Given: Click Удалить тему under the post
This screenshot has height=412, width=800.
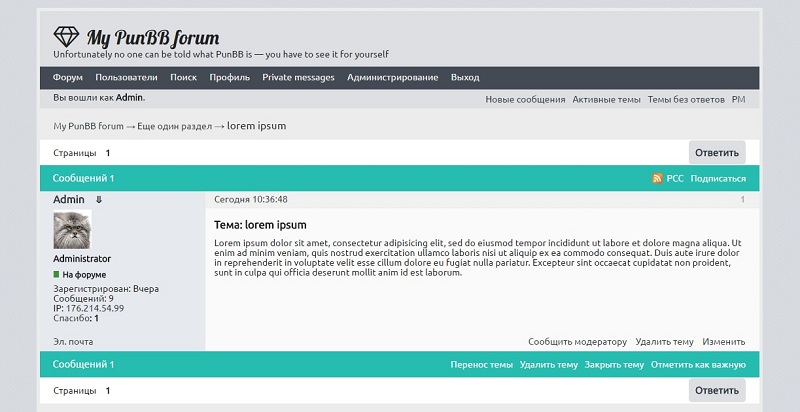Looking at the screenshot, I should point(664,342).
